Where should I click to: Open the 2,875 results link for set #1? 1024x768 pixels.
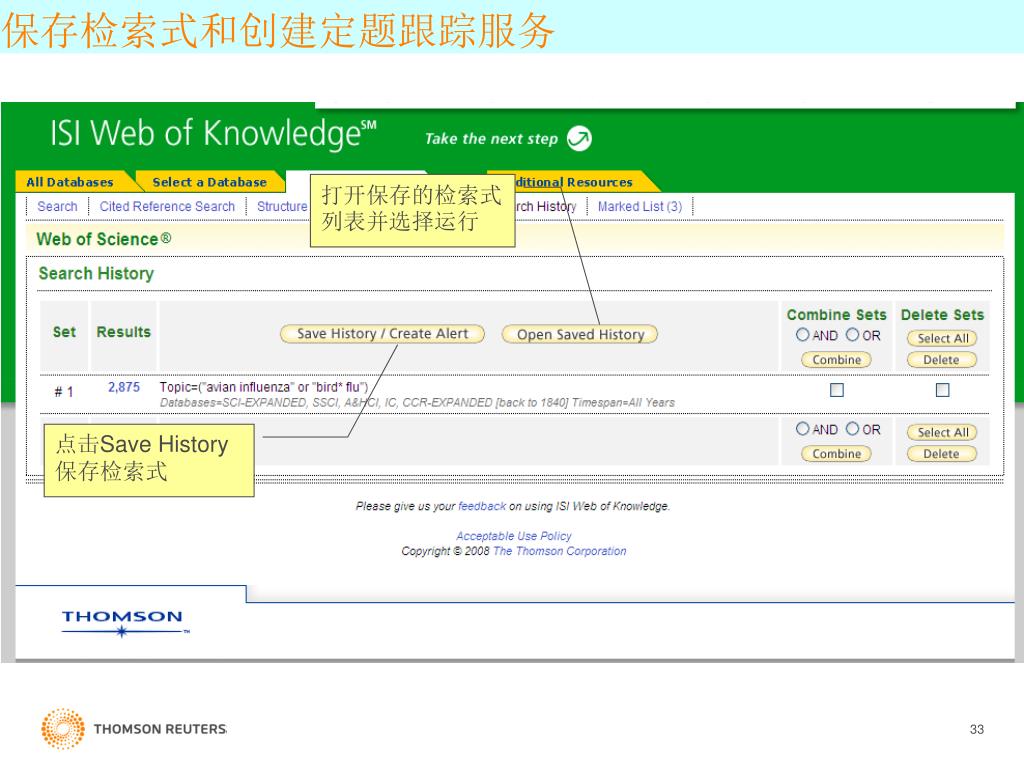[124, 387]
